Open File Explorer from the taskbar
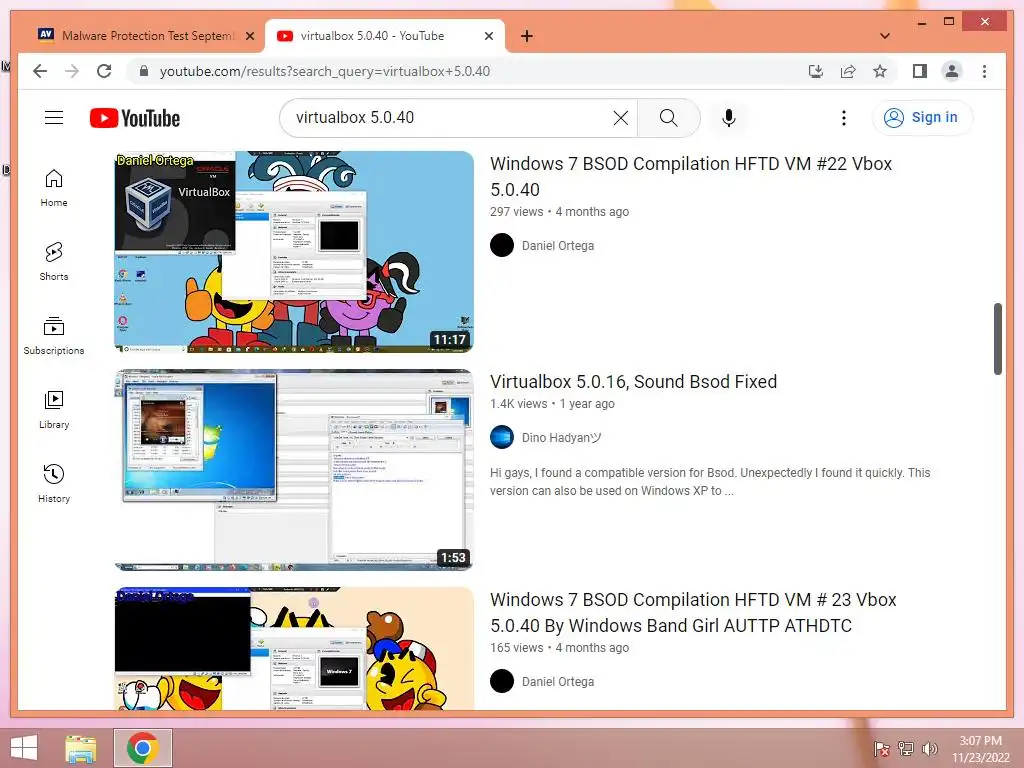This screenshot has width=1024, height=768. [x=80, y=748]
